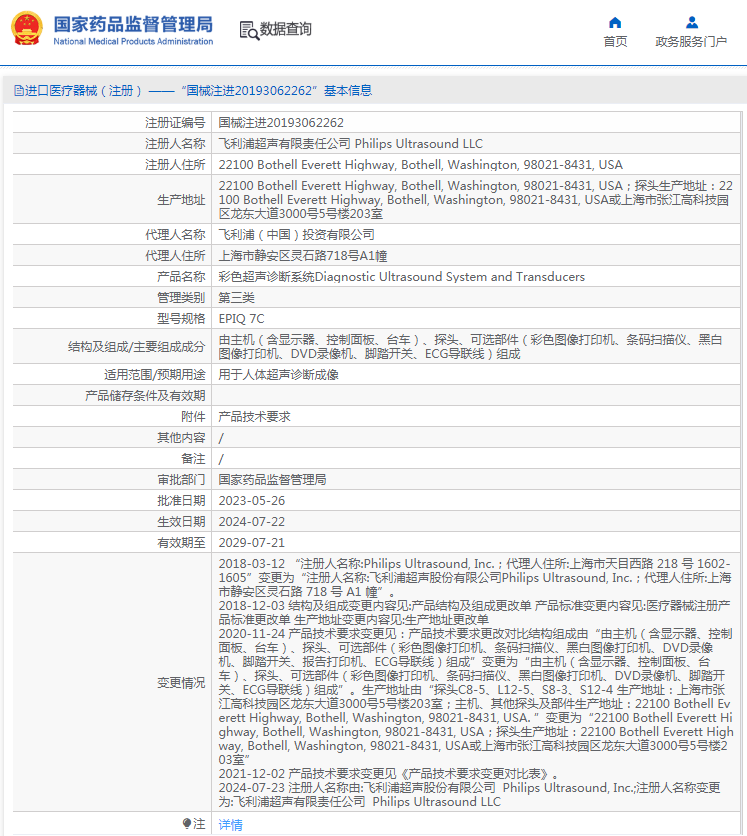Click 国家药品监督管理局 header title
747x836 pixels.
(133, 24)
